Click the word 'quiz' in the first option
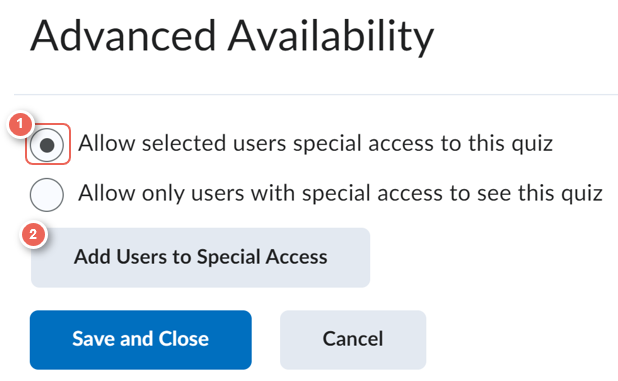618x381 pixels. coord(532,144)
